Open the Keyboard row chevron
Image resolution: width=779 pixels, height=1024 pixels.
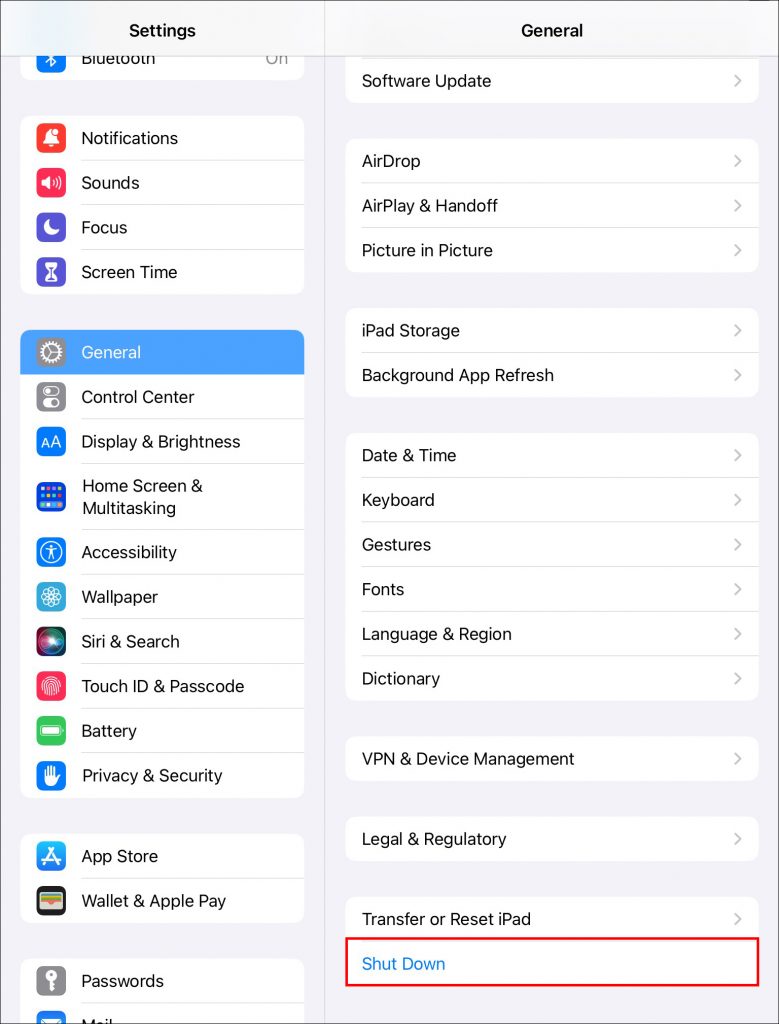(737, 500)
